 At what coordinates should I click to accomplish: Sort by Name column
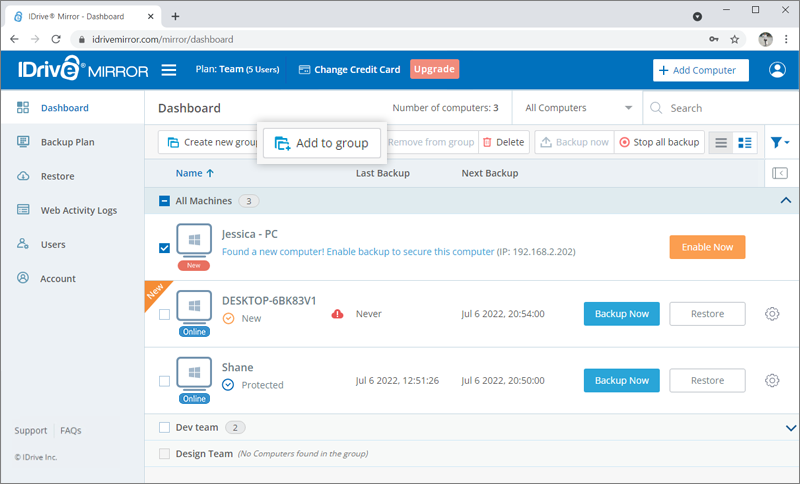coord(195,173)
